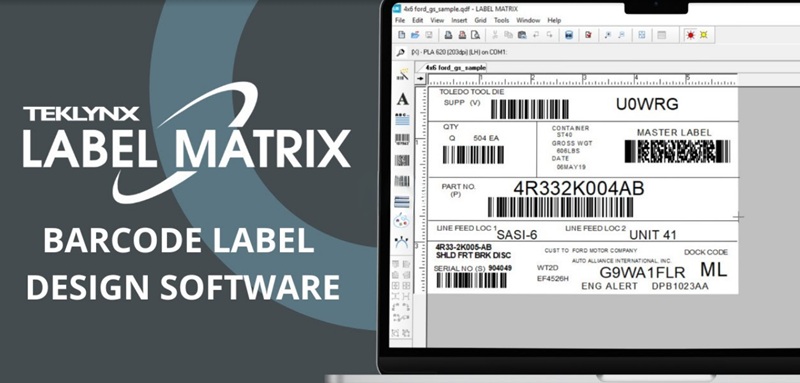Click the Paste clipboard icon

(522, 35)
